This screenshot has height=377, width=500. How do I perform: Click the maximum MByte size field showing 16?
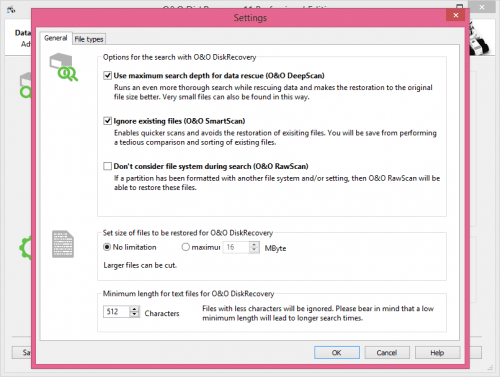[x=236, y=247]
